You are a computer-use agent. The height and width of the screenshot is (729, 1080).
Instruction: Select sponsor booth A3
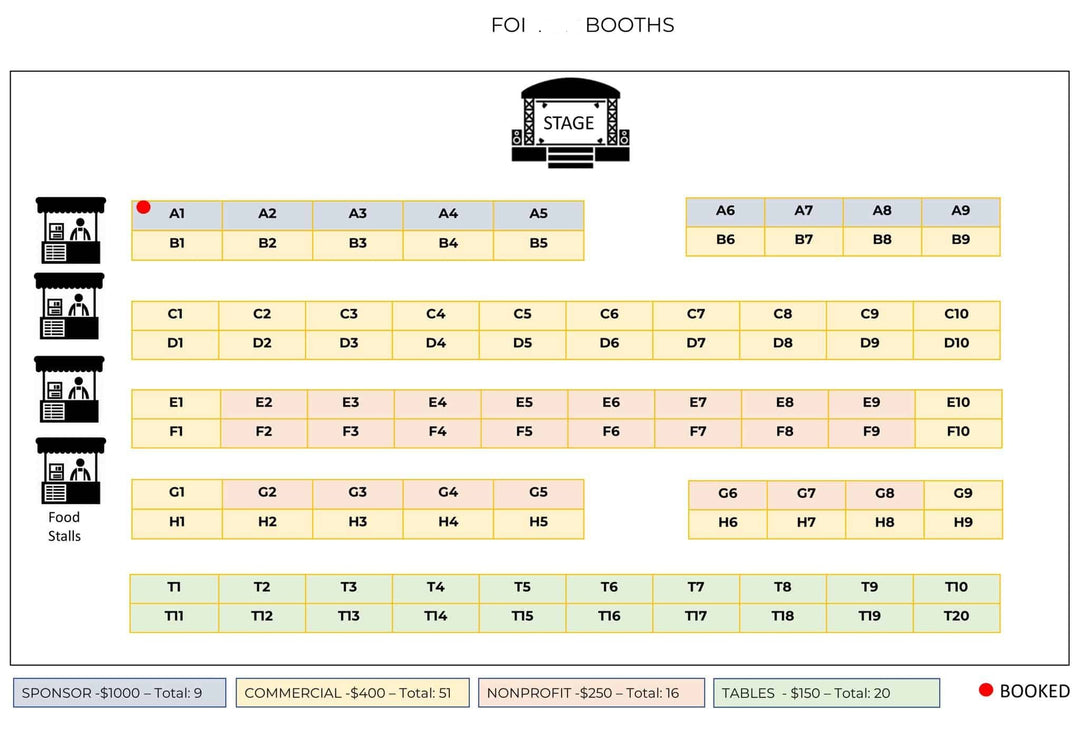pyautogui.click(x=357, y=215)
